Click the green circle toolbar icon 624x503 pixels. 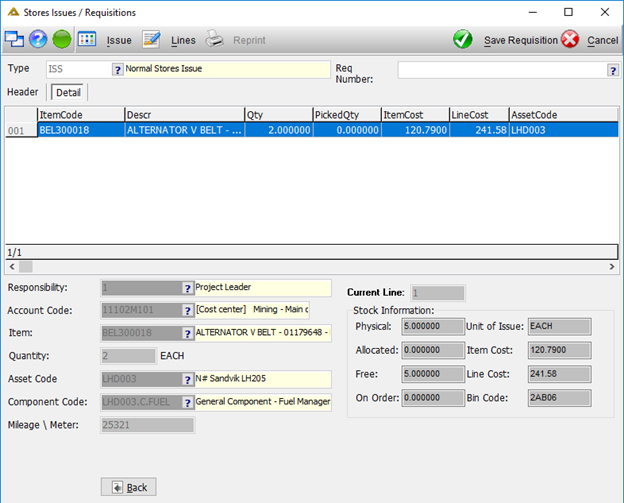(x=62, y=39)
